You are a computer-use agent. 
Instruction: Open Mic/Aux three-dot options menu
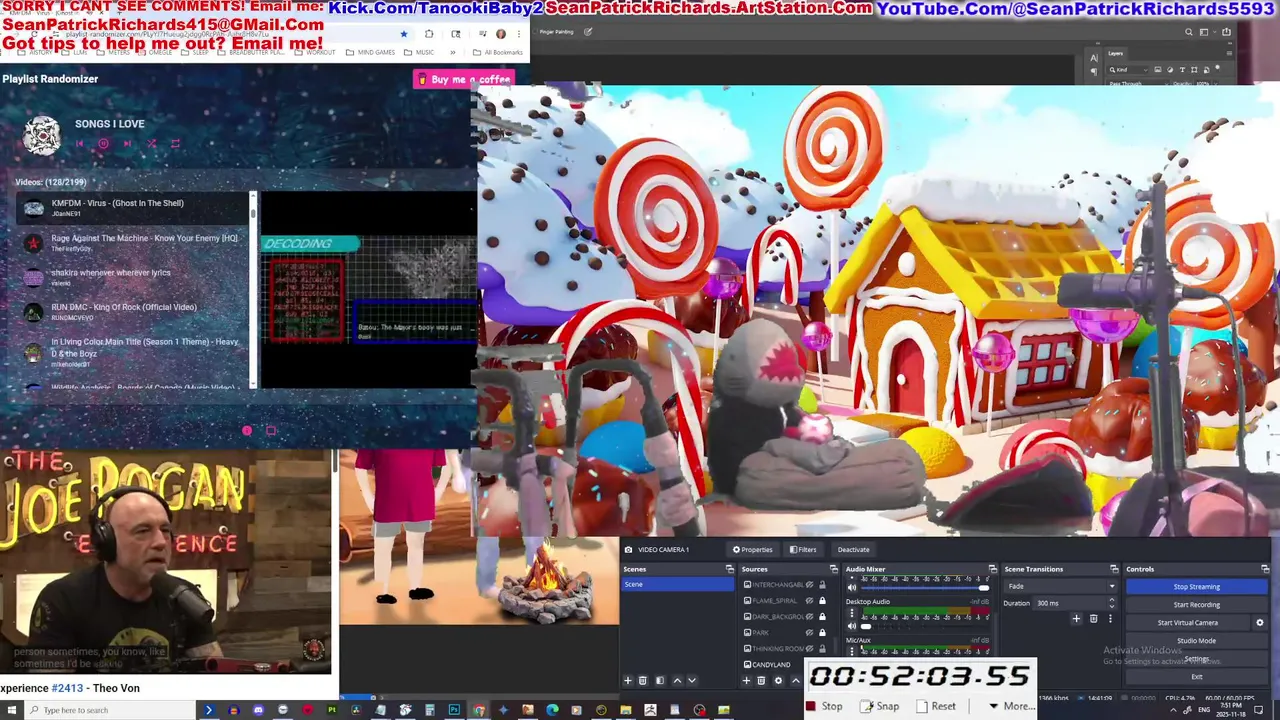coord(852,651)
